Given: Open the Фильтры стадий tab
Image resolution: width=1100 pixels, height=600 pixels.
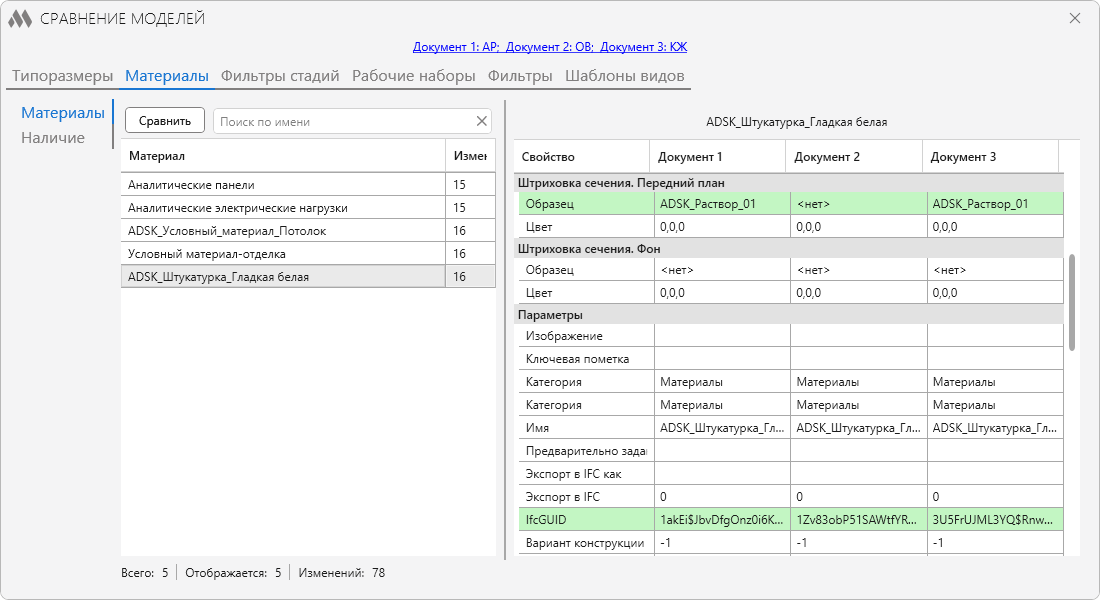Looking at the screenshot, I should click(x=280, y=76).
